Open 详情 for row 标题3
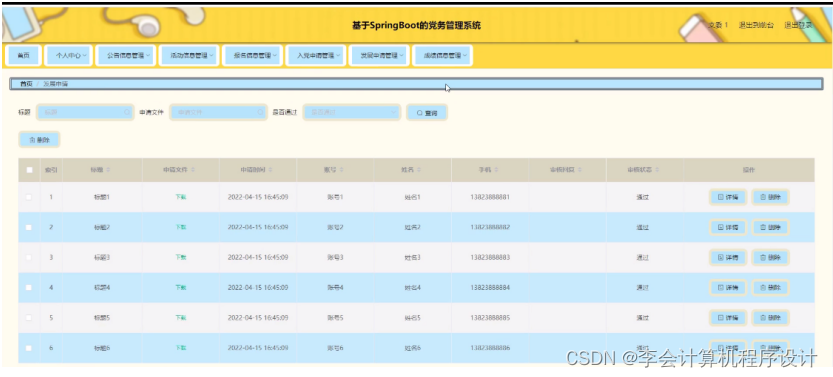 pyautogui.click(x=728, y=258)
